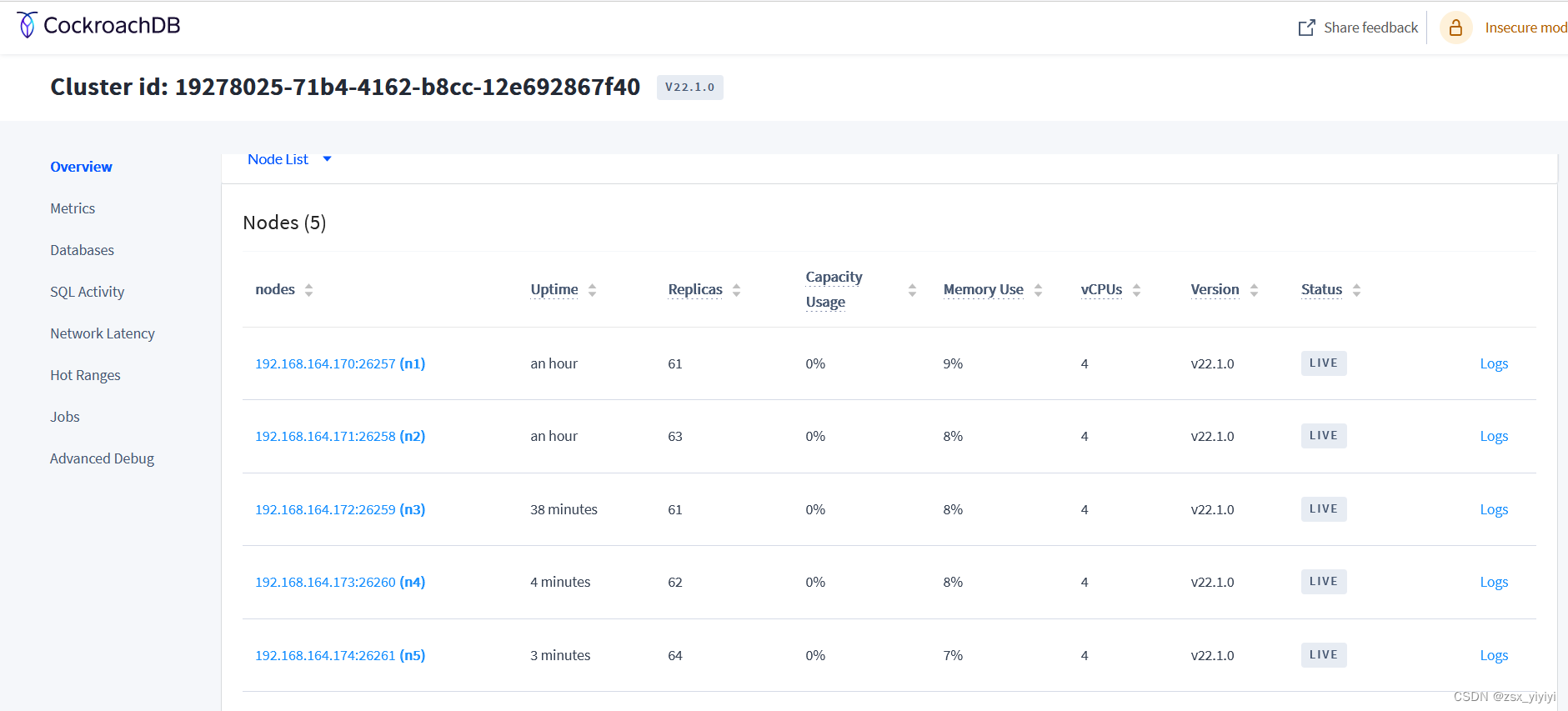Open Advanced Debug page
1568x711 pixels.
pos(102,458)
